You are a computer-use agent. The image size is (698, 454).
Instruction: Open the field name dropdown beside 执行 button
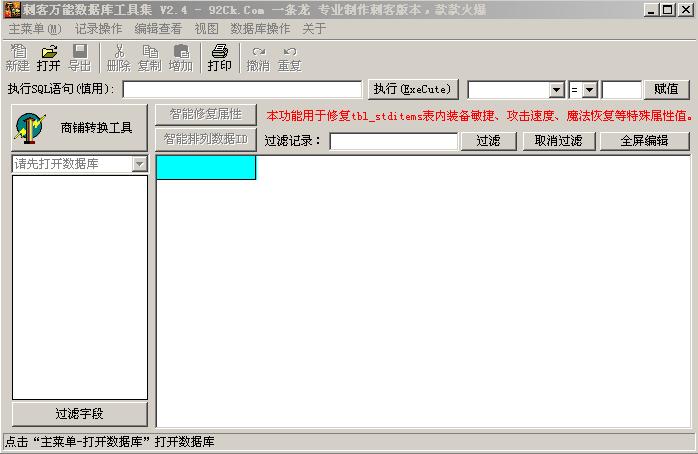556,90
